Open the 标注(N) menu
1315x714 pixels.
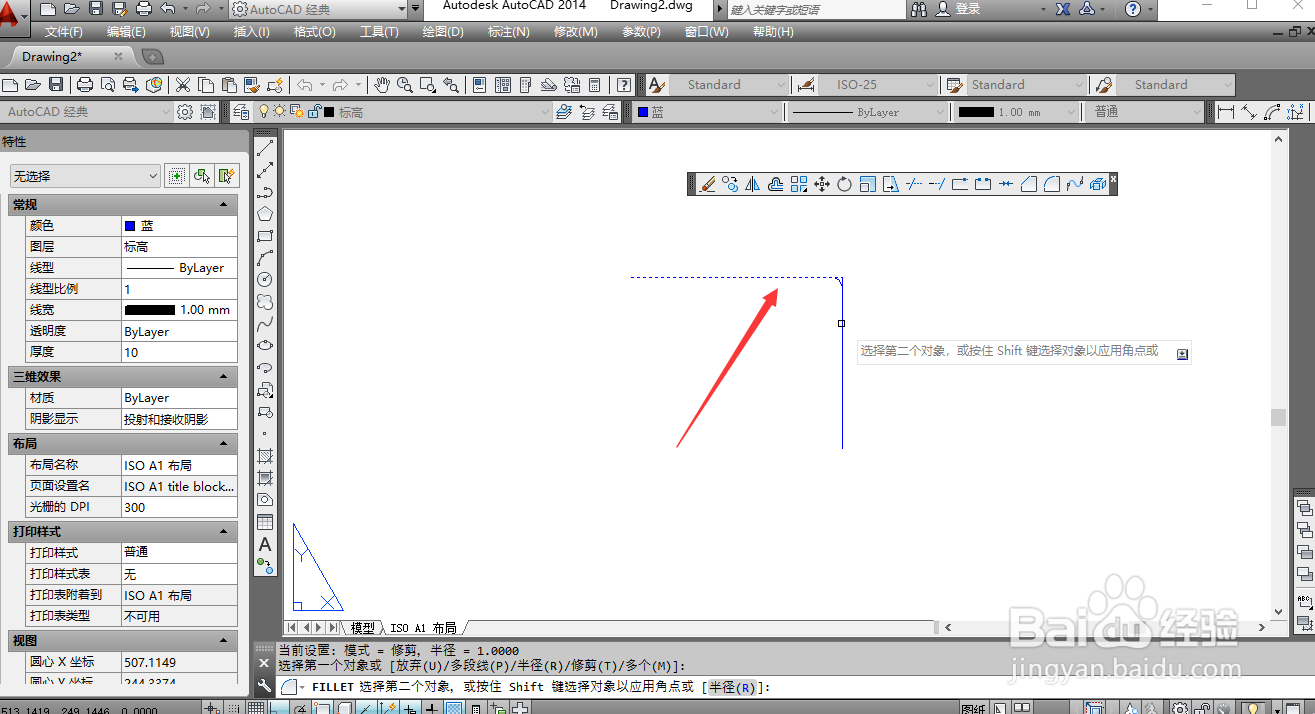(x=509, y=32)
